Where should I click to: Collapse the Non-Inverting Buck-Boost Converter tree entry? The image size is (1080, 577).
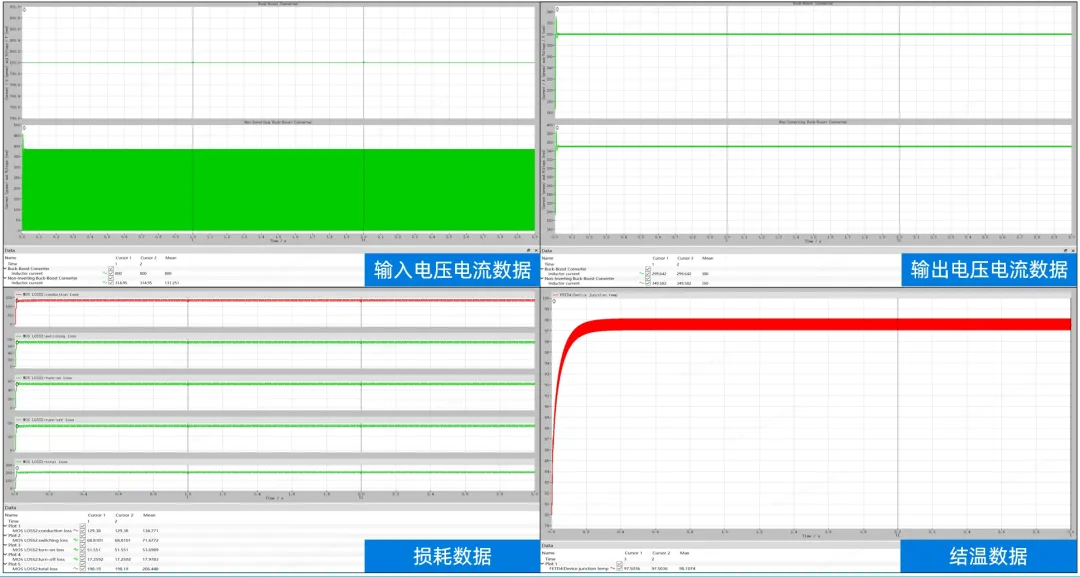4,278
